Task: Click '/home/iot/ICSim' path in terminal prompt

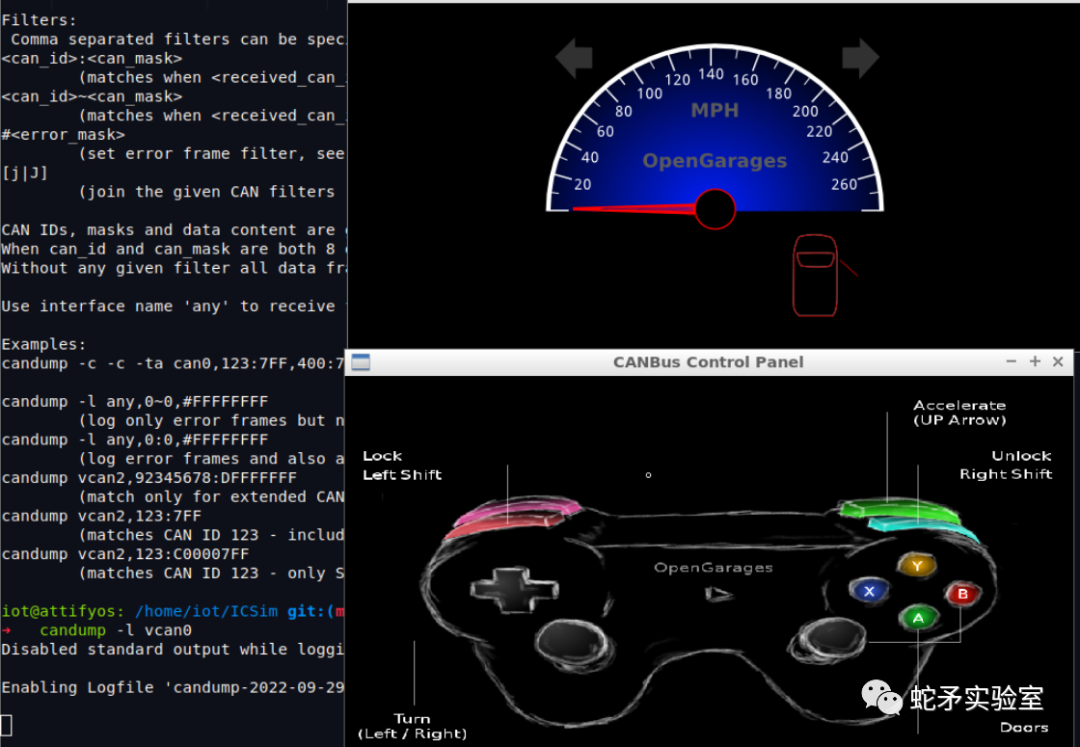Action: (x=206, y=611)
